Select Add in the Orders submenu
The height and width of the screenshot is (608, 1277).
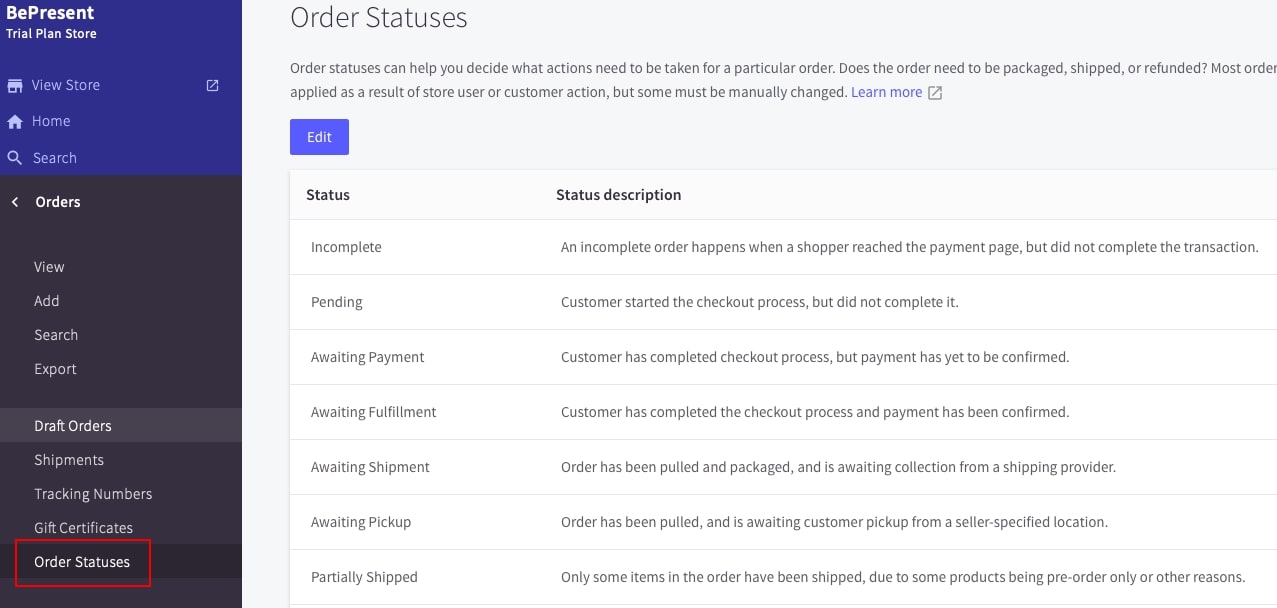click(47, 301)
